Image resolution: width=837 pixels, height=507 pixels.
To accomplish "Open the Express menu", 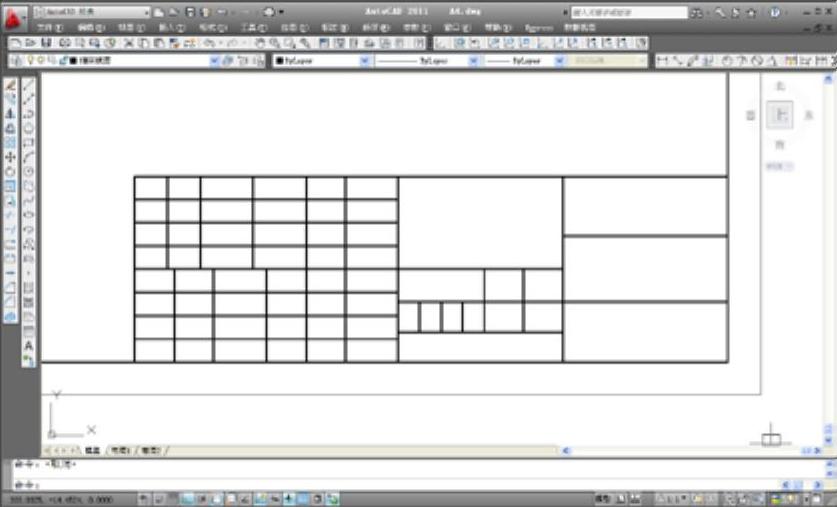I will pyautogui.click(x=538, y=28).
